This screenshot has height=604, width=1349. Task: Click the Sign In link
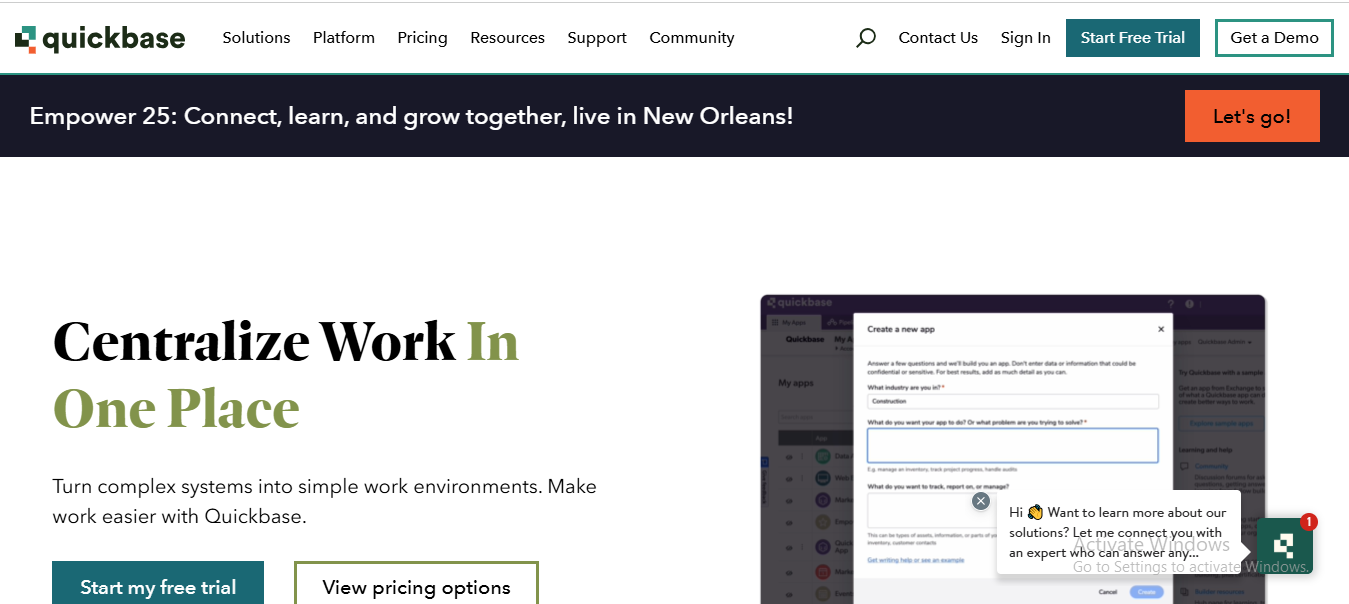coord(1025,38)
